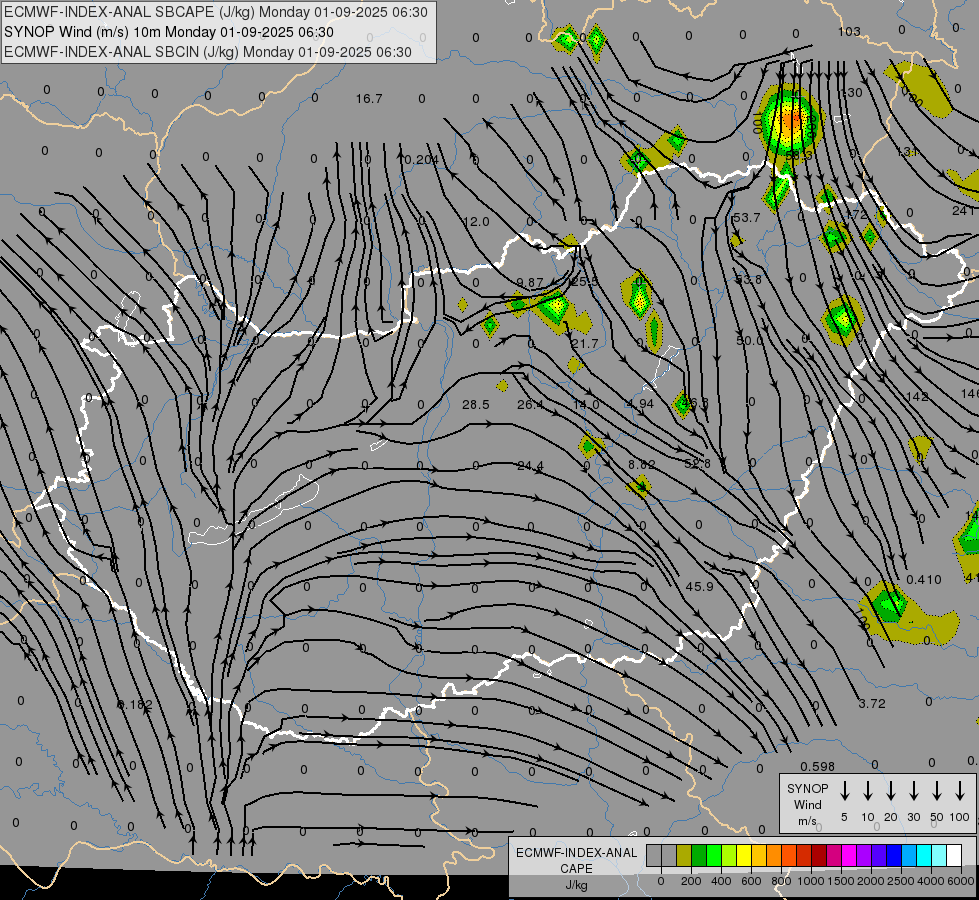Click the map value 4.94
The height and width of the screenshot is (900, 979).
(x=641, y=403)
